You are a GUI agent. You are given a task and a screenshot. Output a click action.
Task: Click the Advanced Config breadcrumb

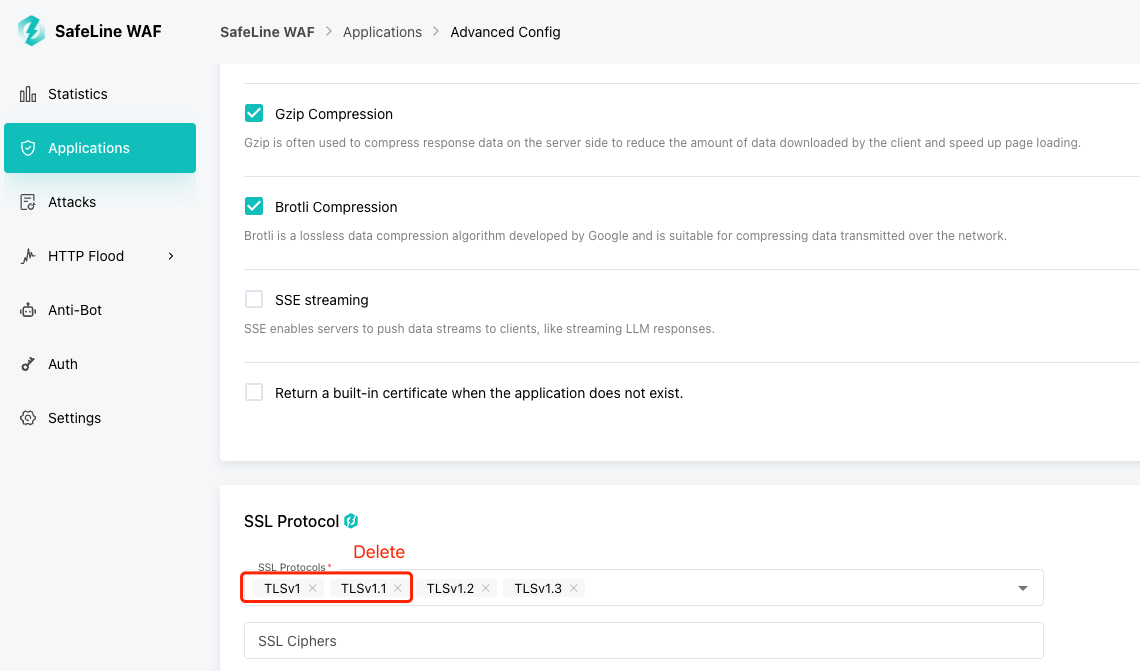[x=505, y=32]
